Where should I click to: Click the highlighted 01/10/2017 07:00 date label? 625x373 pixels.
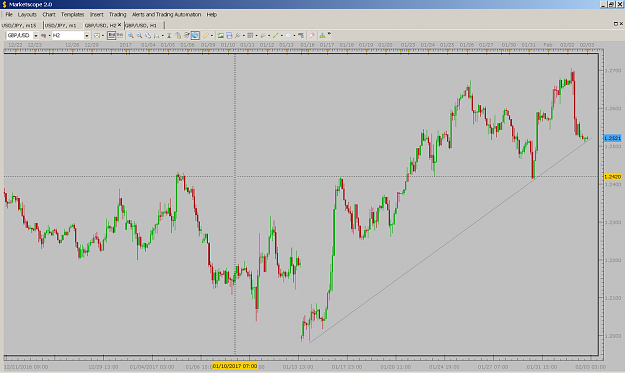click(x=235, y=366)
